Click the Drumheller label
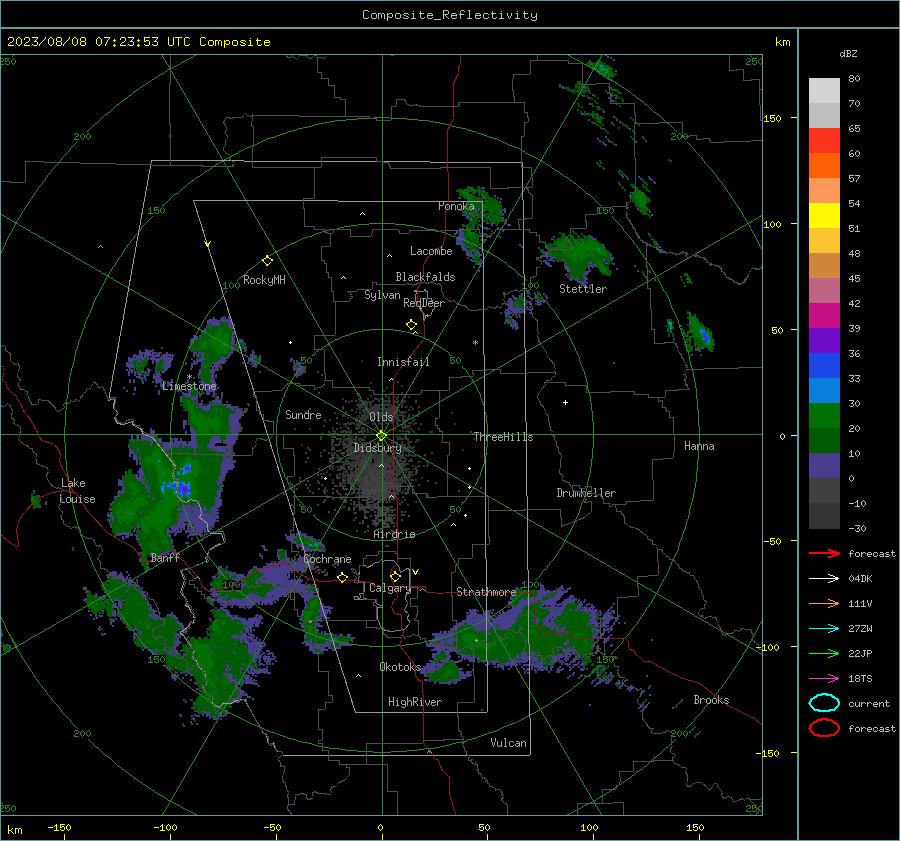The height and width of the screenshot is (841, 900). click(586, 493)
